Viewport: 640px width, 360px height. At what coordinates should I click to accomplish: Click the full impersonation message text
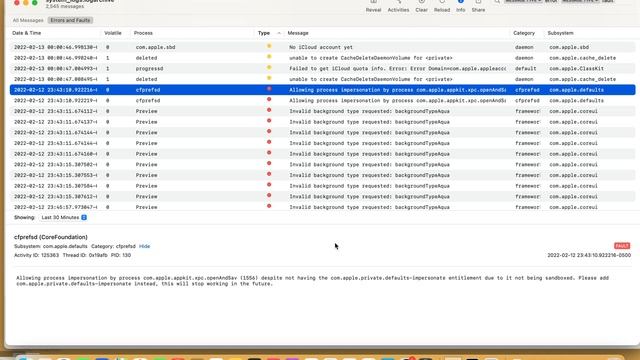pyautogui.click(x=312, y=281)
